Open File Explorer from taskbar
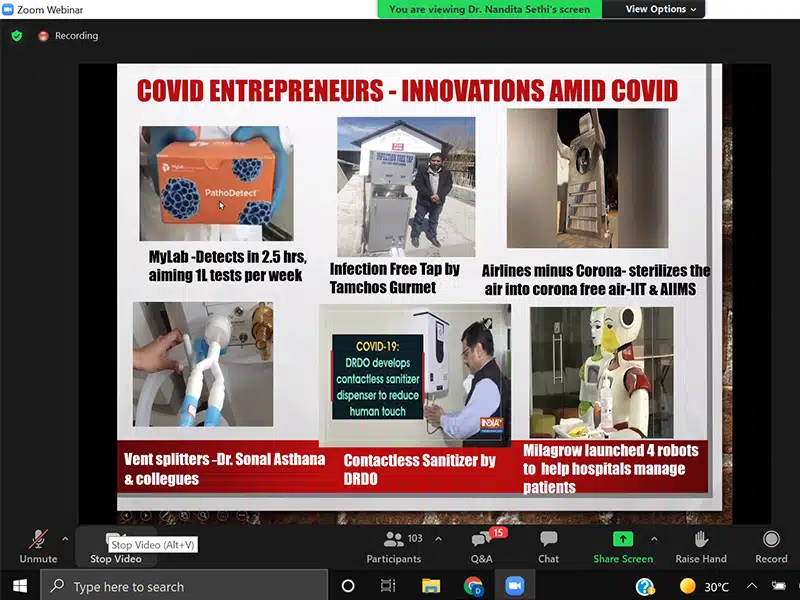This screenshot has height=600, width=800. (431, 586)
